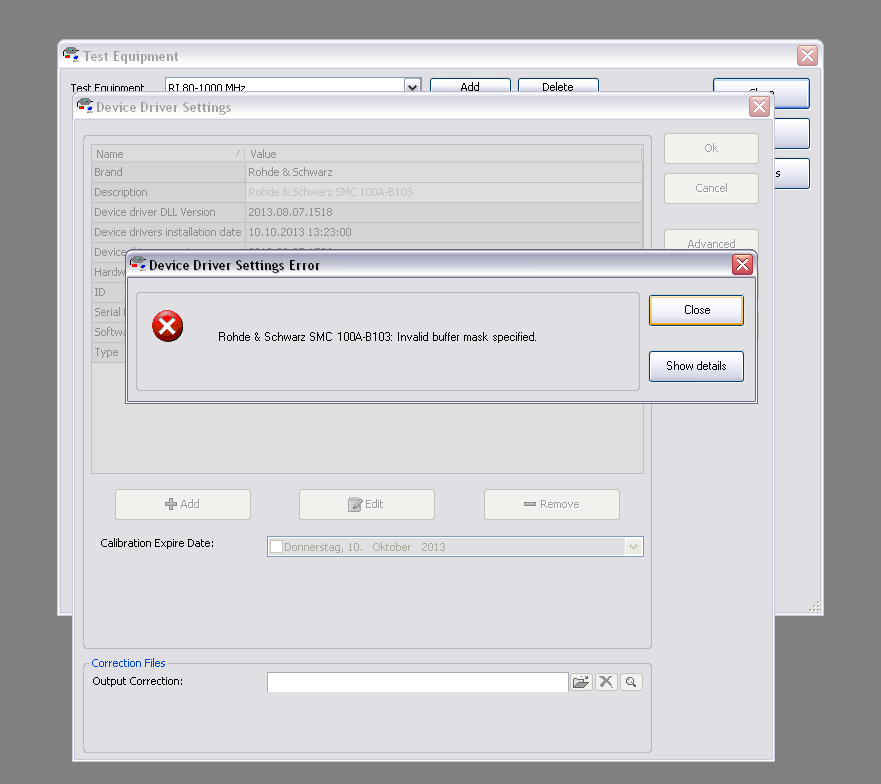This screenshot has height=784, width=881.
Task: Open the Test Equipment combo box dropdown
Action: [412, 86]
